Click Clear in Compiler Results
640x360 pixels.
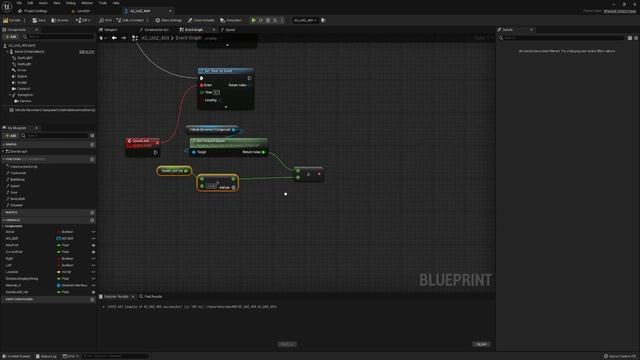482,344
